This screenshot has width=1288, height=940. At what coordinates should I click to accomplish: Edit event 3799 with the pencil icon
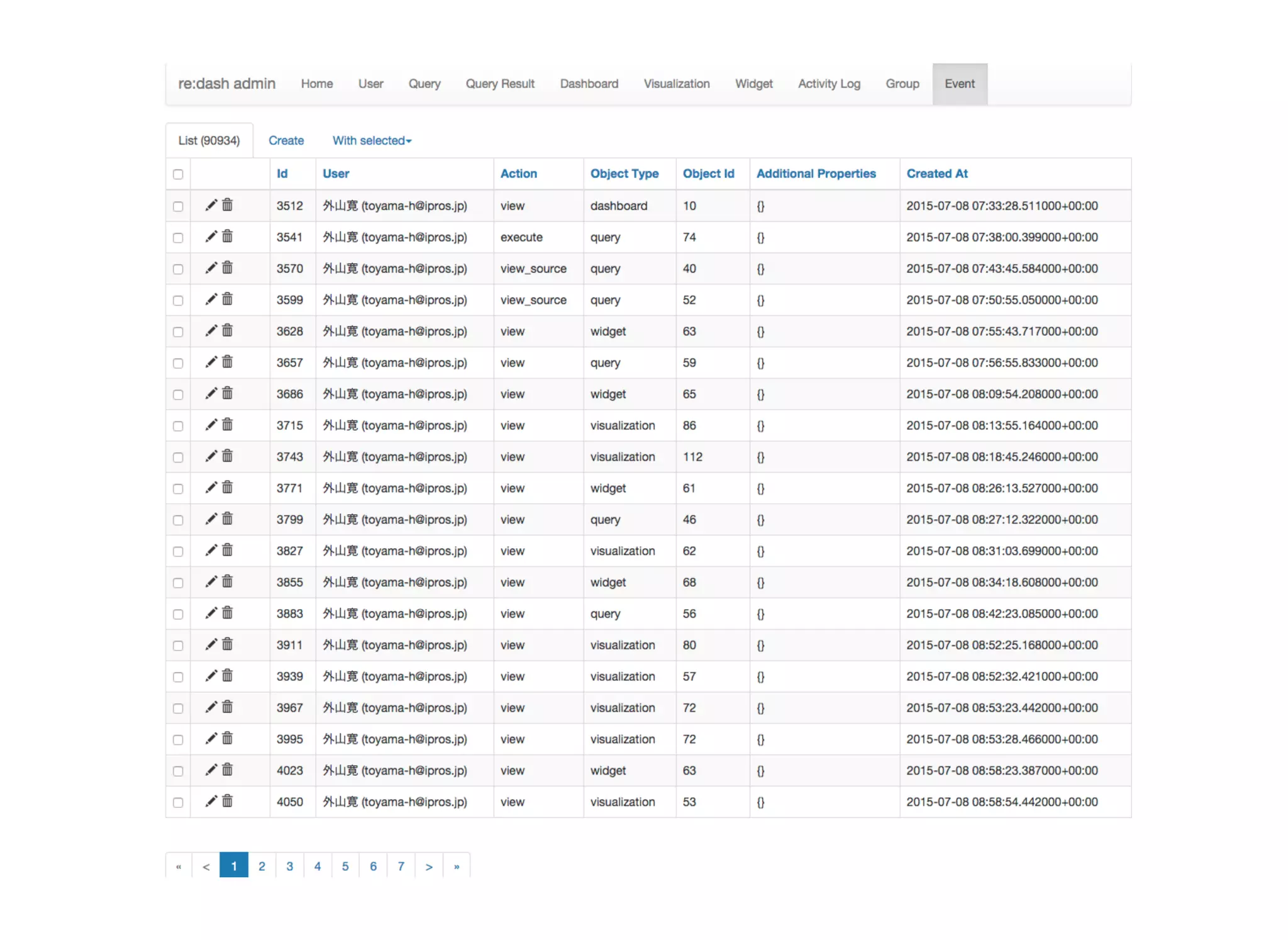(211, 518)
